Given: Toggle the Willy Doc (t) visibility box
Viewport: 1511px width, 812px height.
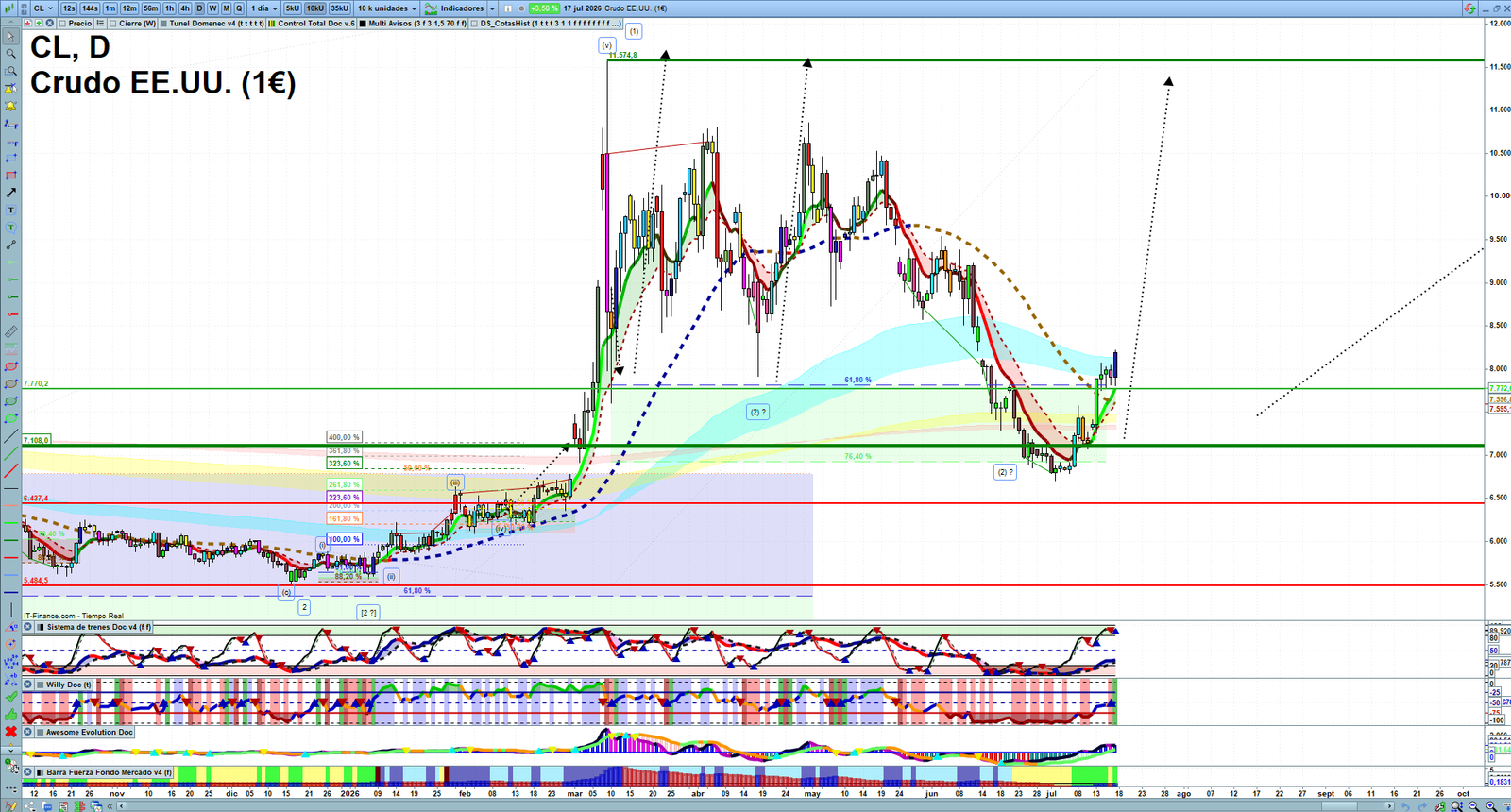Looking at the screenshot, I should (41, 685).
